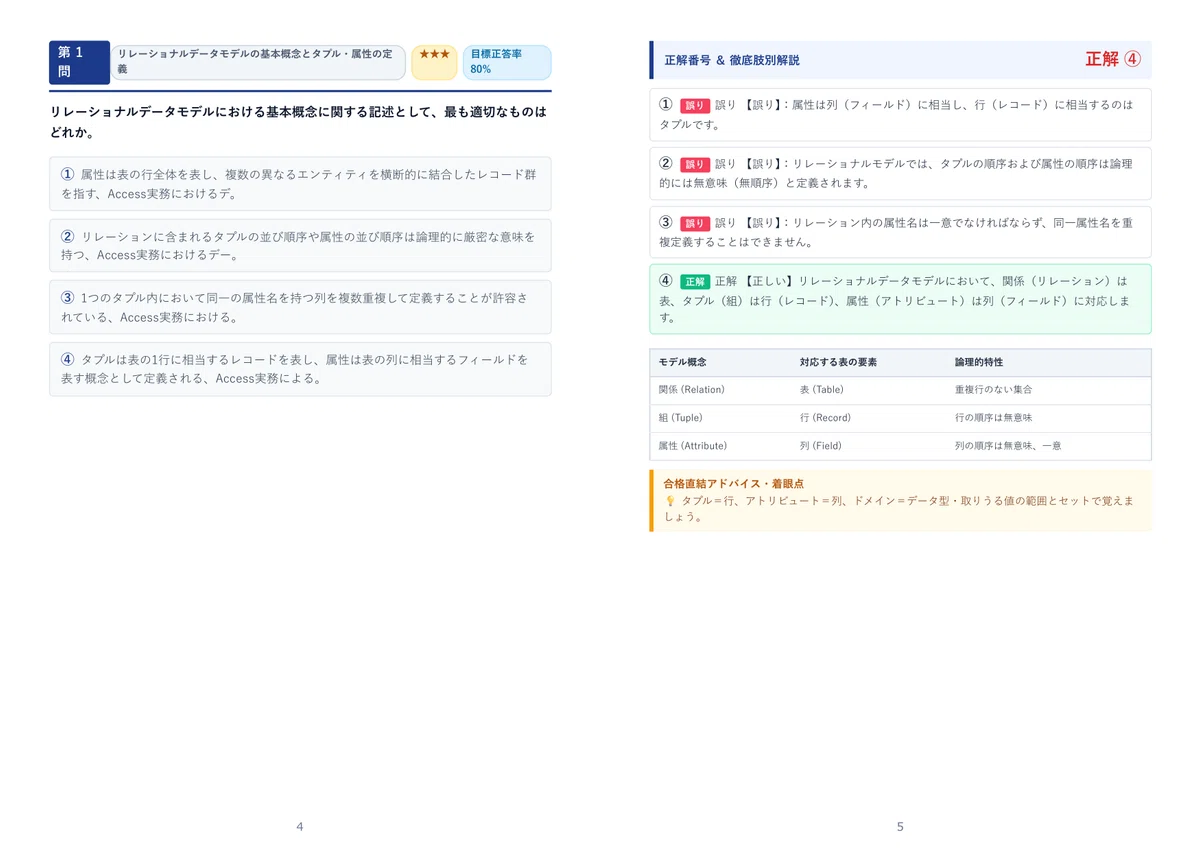Image resolution: width=1200 pixels, height=852 pixels.
Task: Click the green explanation ④ box text
Action: pyautogui.click(x=900, y=299)
